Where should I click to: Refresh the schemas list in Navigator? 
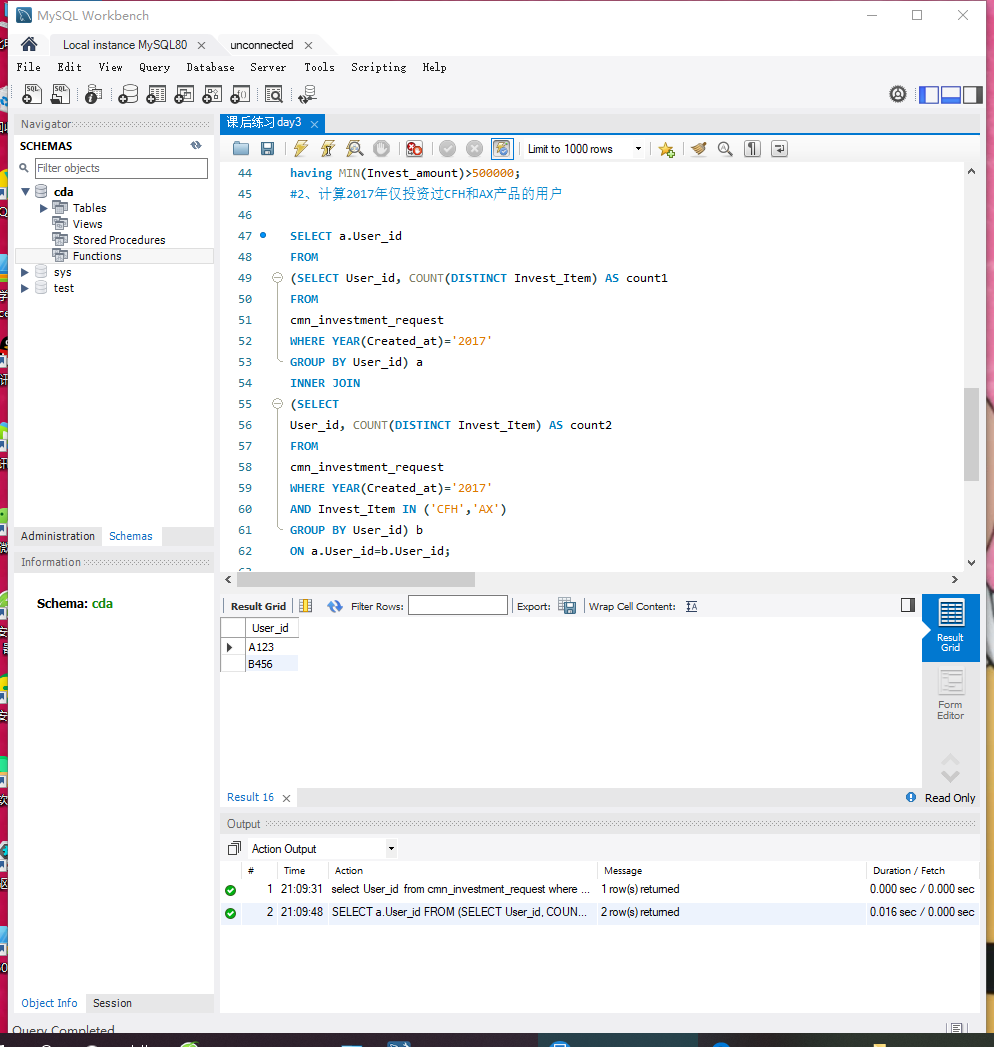click(x=196, y=146)
